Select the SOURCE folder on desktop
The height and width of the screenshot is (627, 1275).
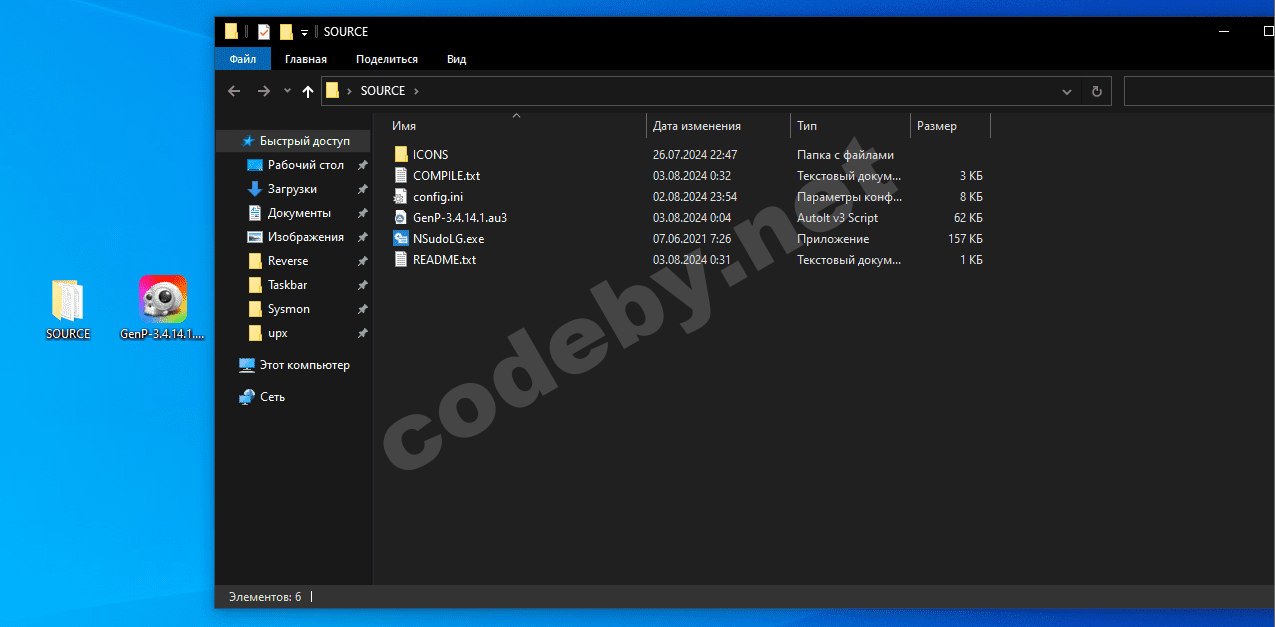coord(68,302)
